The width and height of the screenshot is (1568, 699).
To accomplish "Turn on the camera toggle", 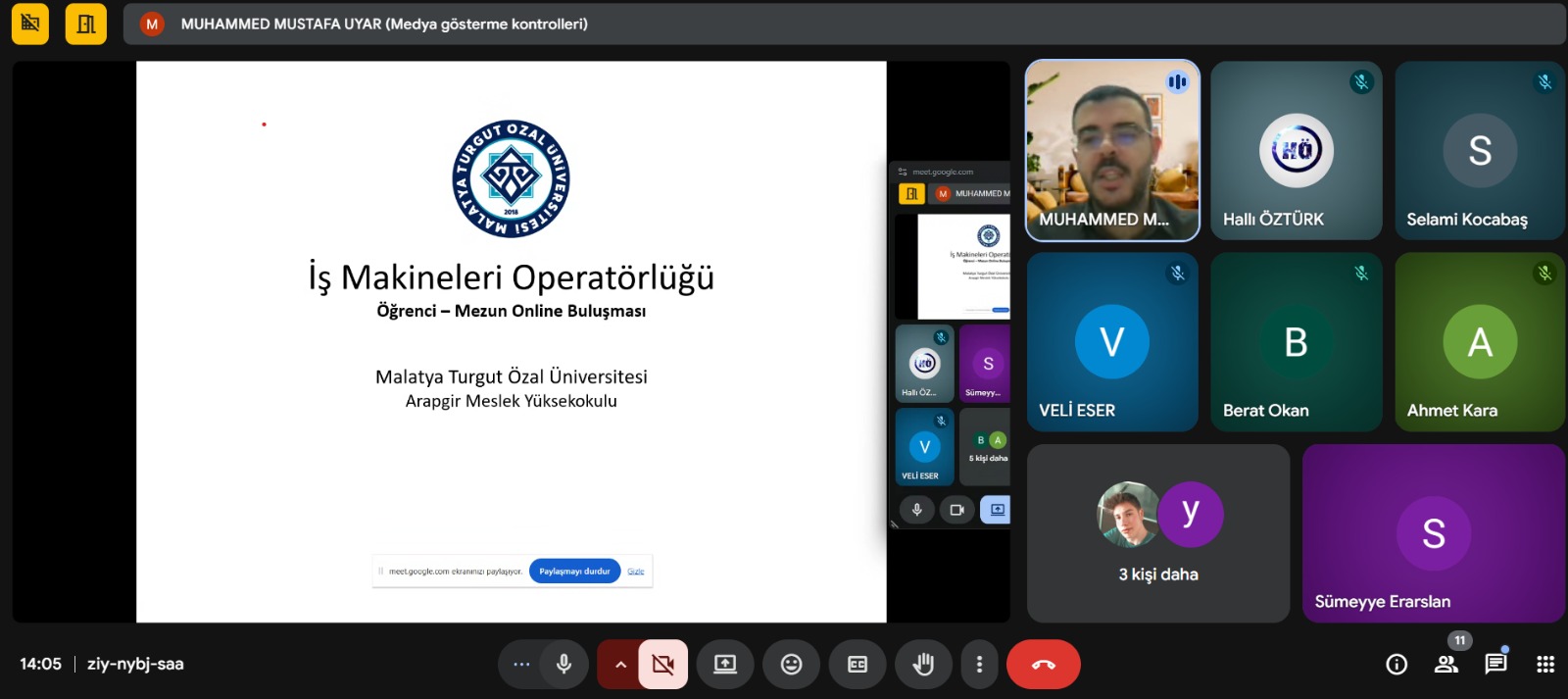I will 663,665.
